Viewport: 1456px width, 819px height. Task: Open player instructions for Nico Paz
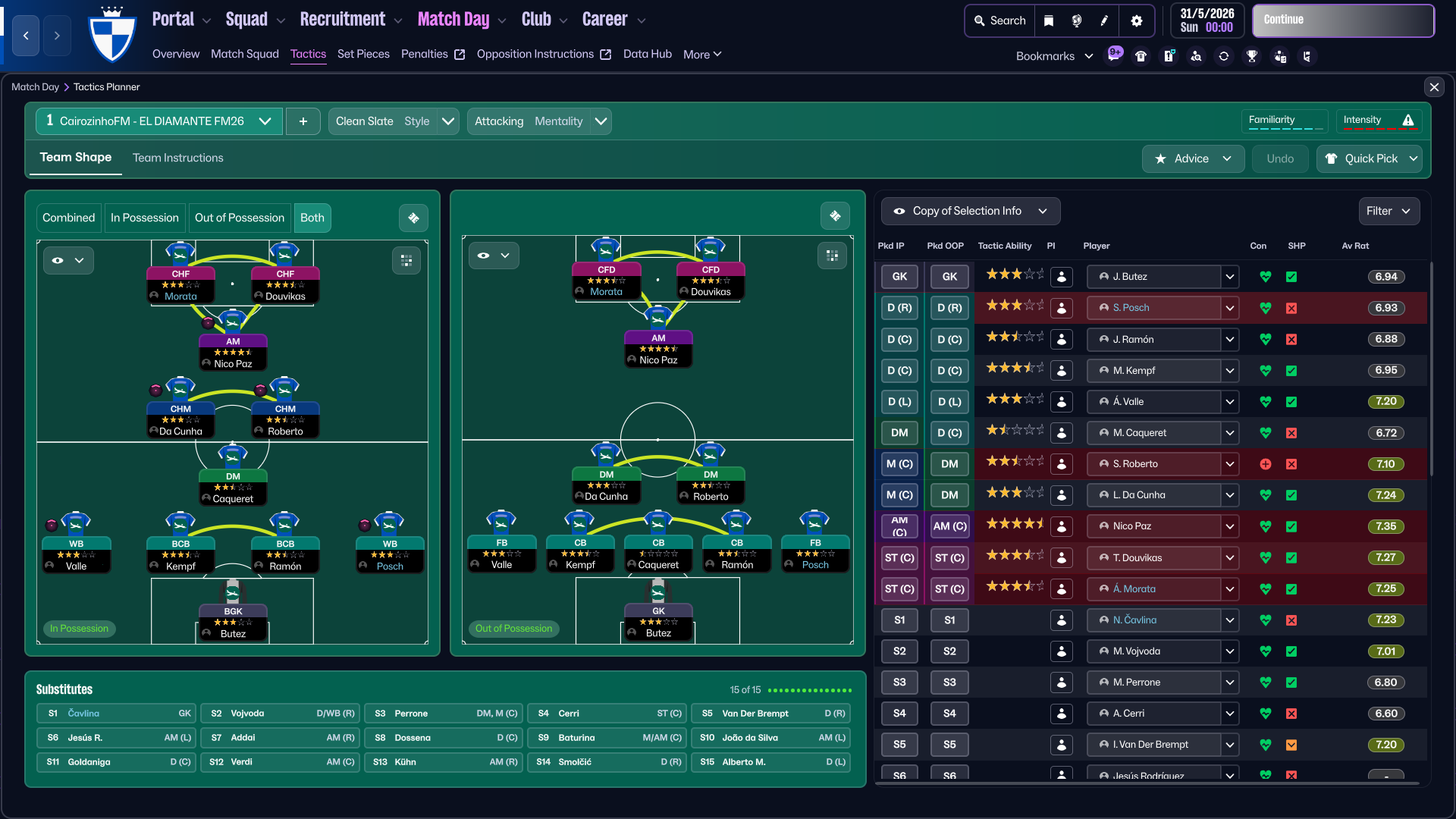click(x=1062, y=526)
